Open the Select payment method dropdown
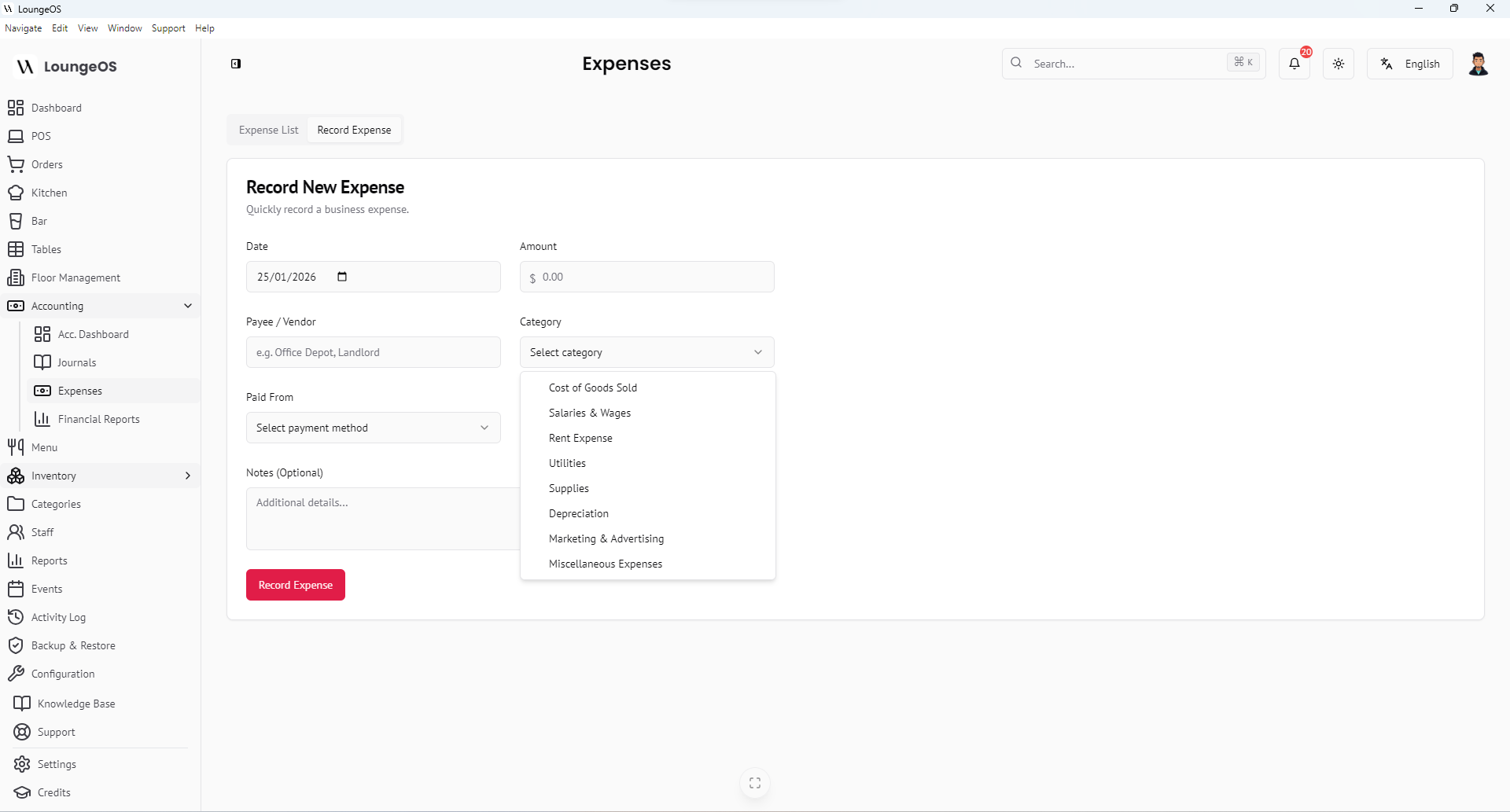Screen dimensions: 1510x812 pyautogui.click(x=373, y=428)
